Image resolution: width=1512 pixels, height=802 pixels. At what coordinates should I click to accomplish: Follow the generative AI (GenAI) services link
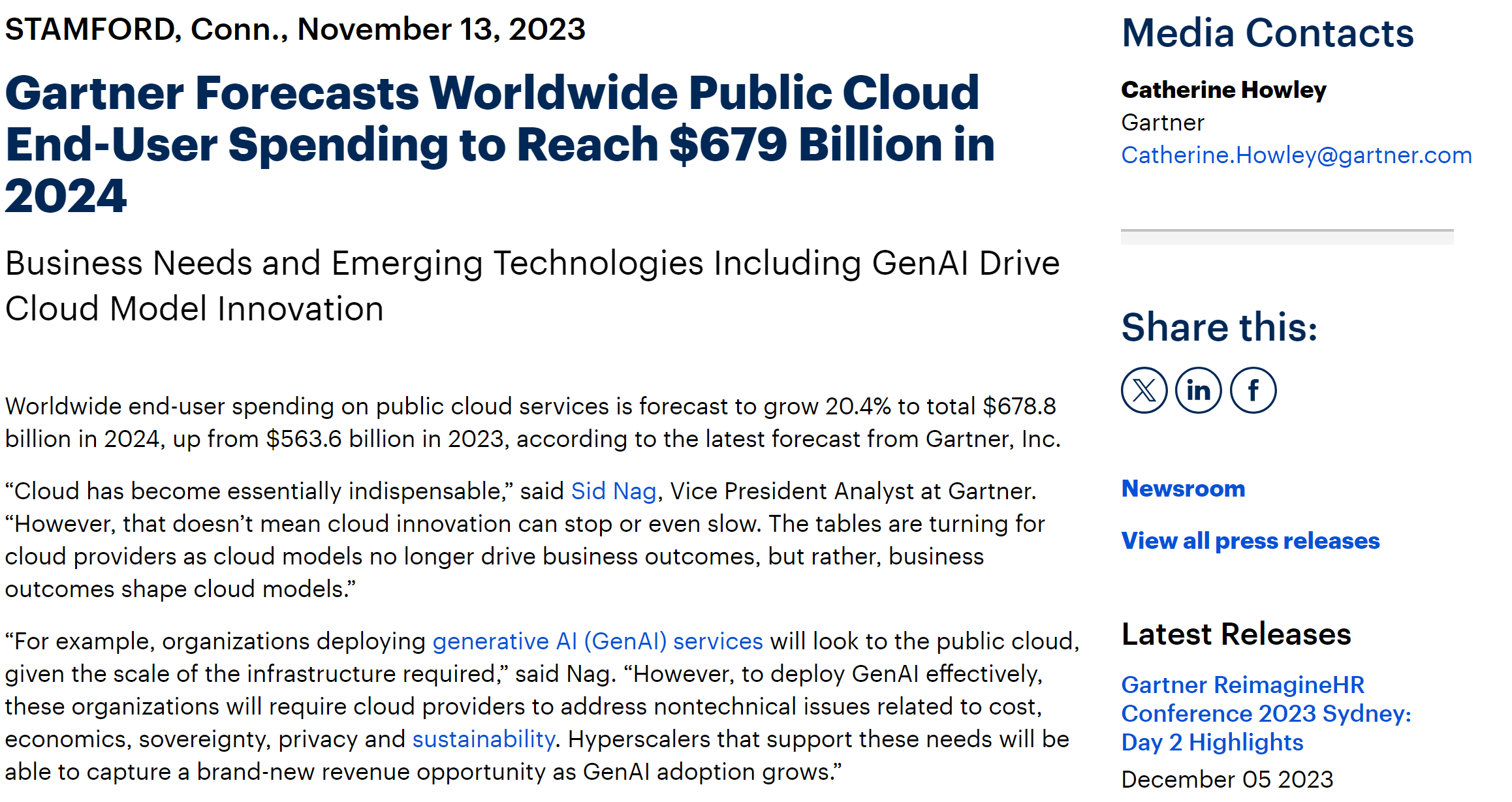(597, 641)
